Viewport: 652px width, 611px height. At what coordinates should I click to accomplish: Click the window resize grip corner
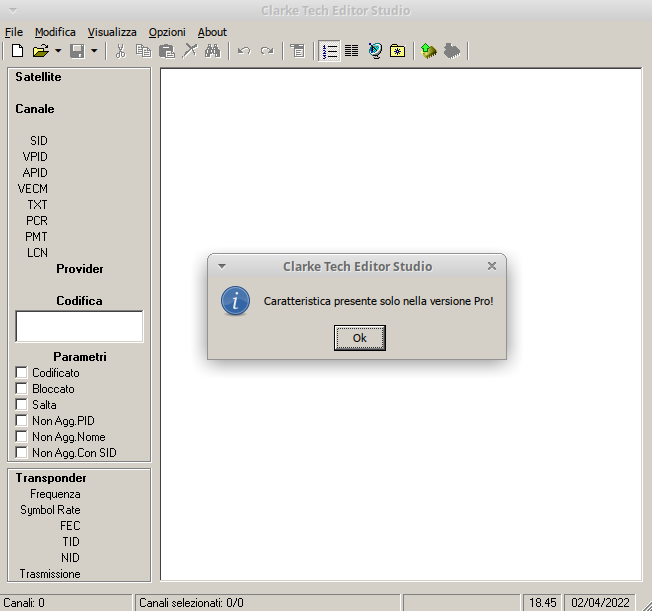pos(645,604)
